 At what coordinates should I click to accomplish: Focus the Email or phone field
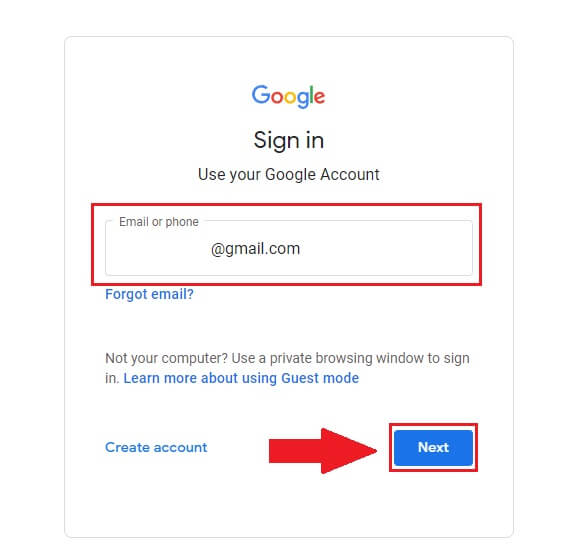[289, 248]
